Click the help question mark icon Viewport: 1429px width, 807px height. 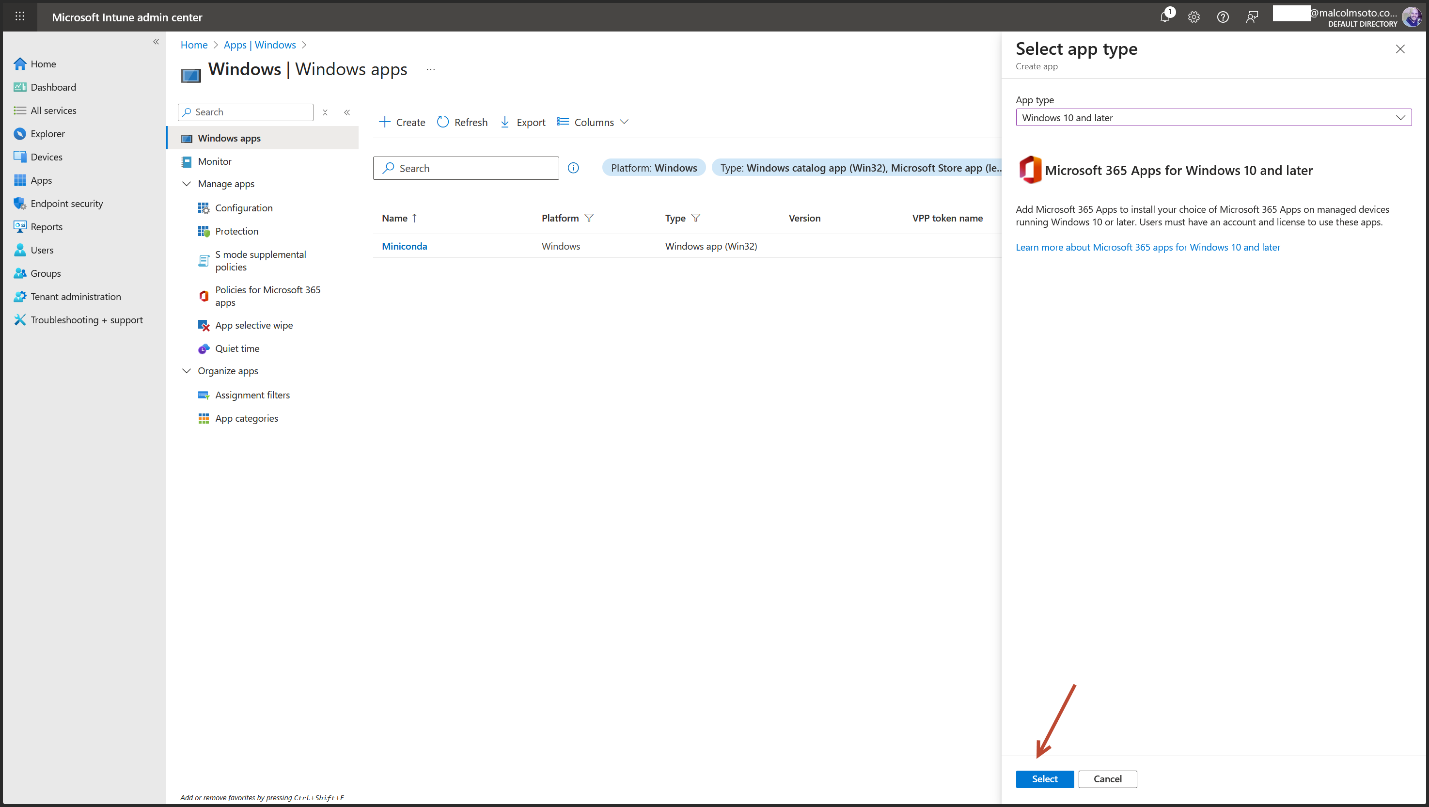click(x=1222, y=17)
